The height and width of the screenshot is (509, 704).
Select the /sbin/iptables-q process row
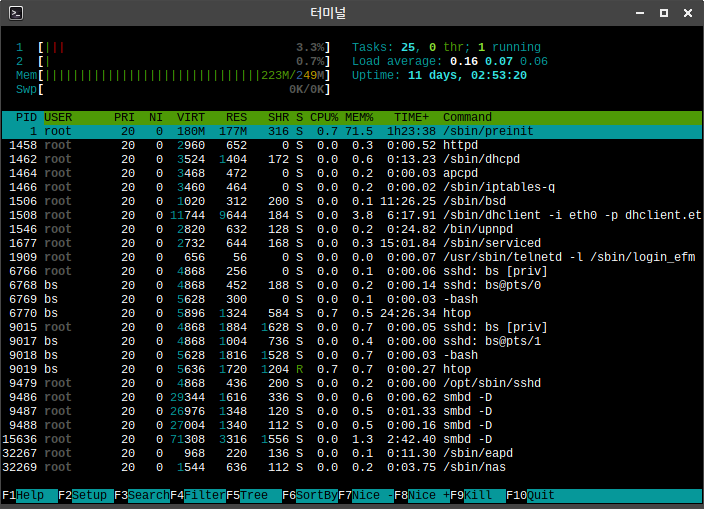[x=352, y=187]
